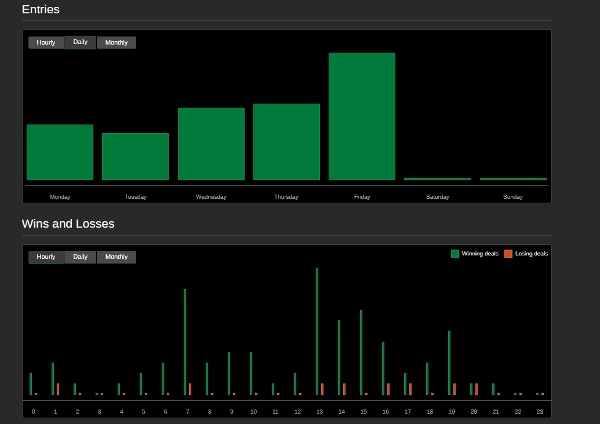This screenshot has width=600, height=424.
Task: Click the Entries section heading
Action: pos(41,9)
